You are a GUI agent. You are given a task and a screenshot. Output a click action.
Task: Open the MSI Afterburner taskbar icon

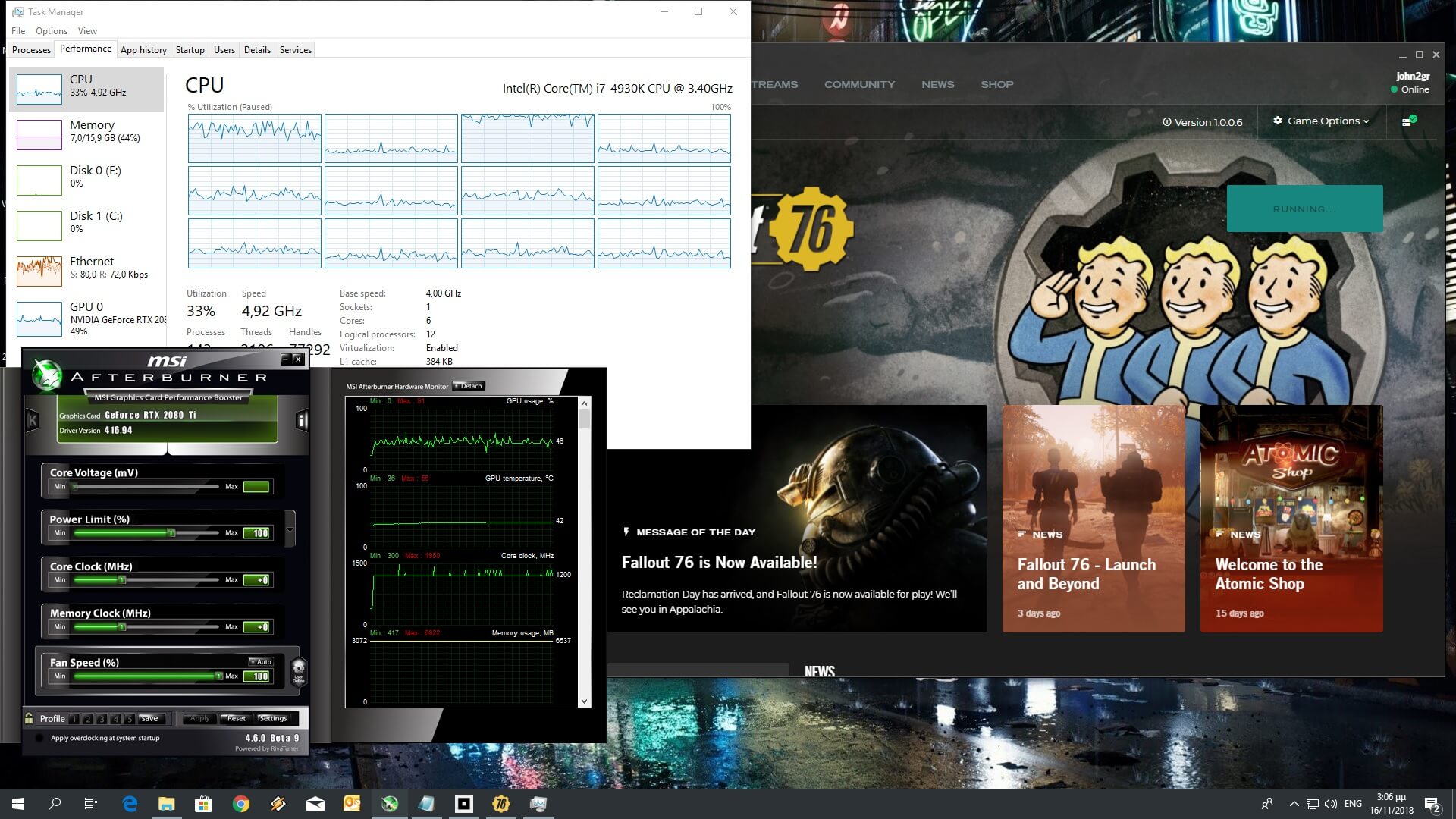click(x=389, y=804)
